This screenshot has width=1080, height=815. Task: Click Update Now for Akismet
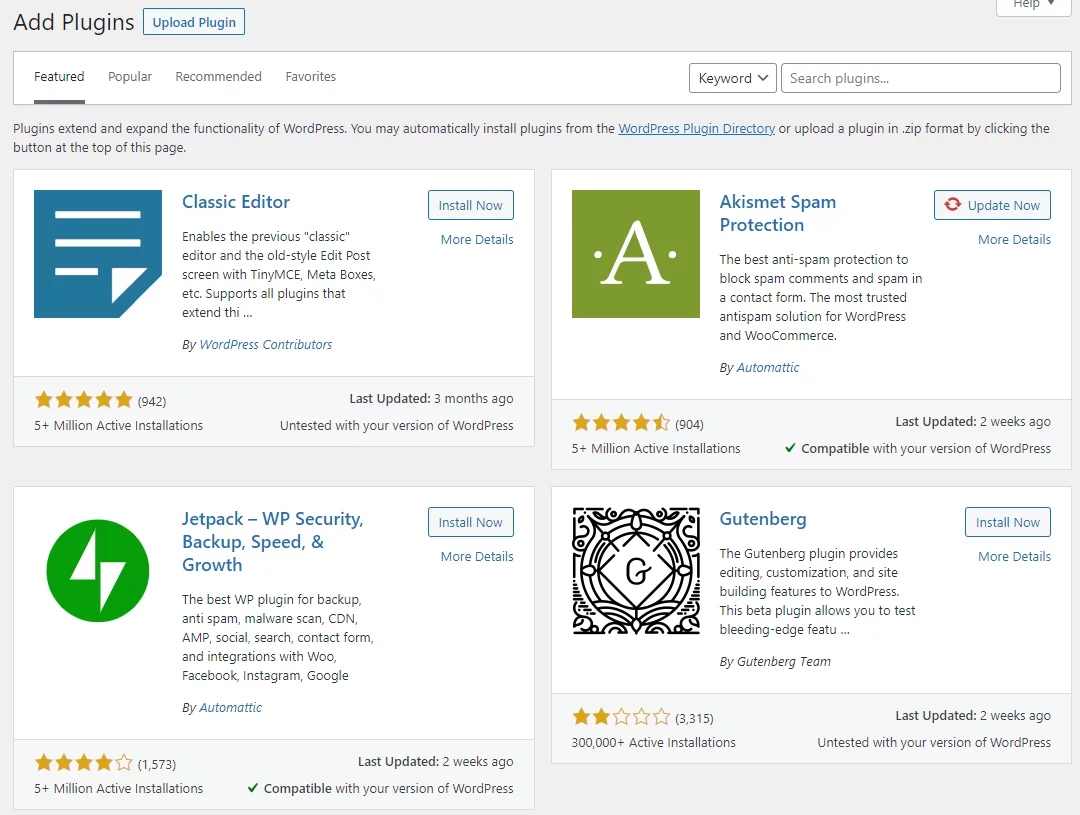coord(992,205)
